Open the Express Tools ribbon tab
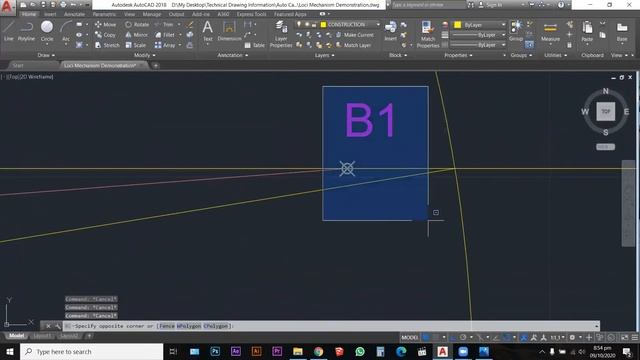Viewport: 640px width, 360px height. click(x=251, y=14)
